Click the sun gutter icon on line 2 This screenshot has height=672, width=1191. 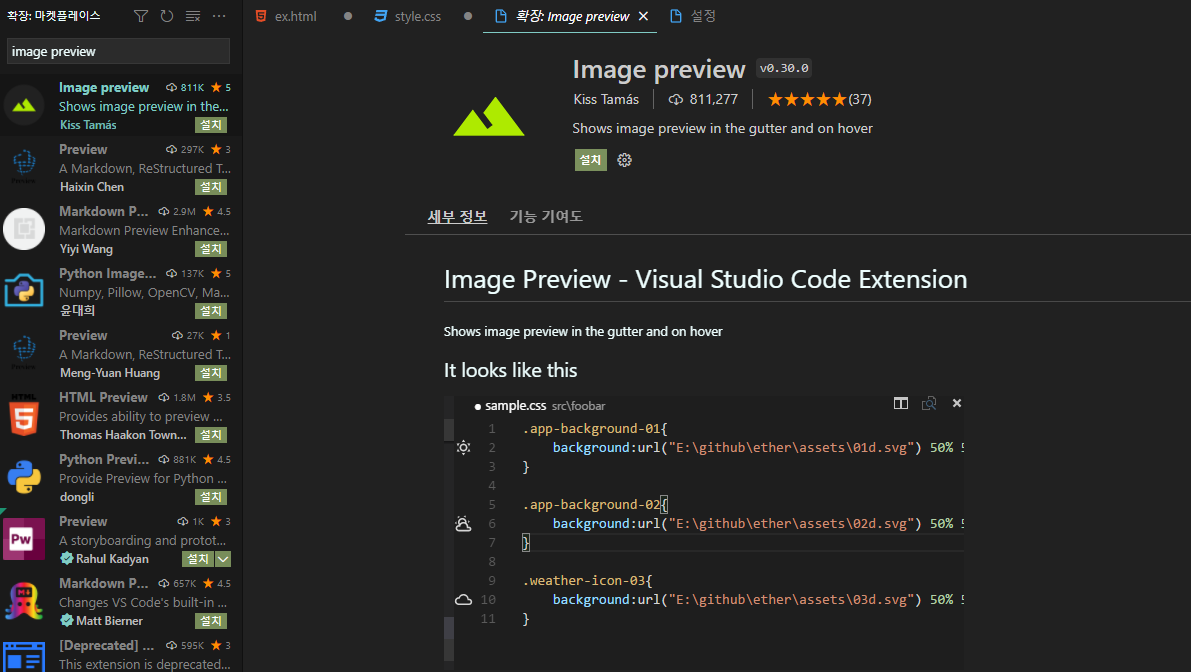pyautogui.click(x=463, y=448)
